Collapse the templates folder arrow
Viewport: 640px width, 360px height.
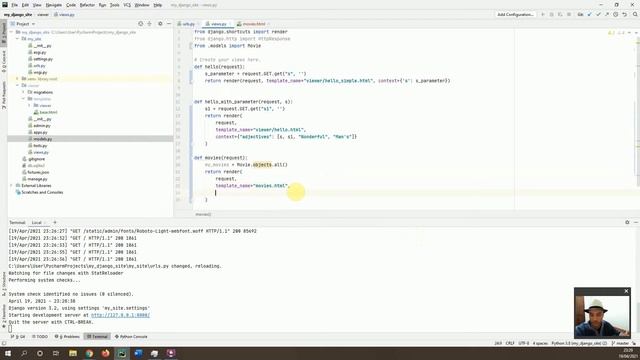pyautogui.click(x=23, y=99)
